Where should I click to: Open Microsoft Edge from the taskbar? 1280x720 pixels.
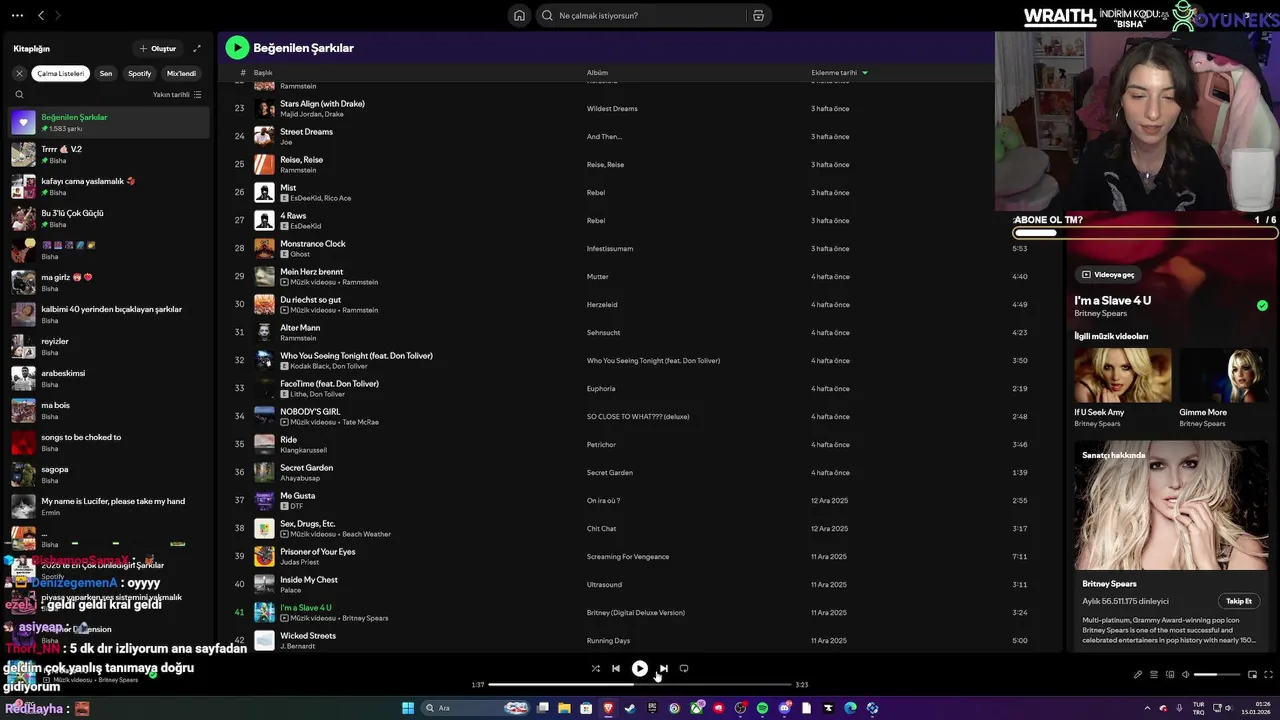tap(850, 708)
